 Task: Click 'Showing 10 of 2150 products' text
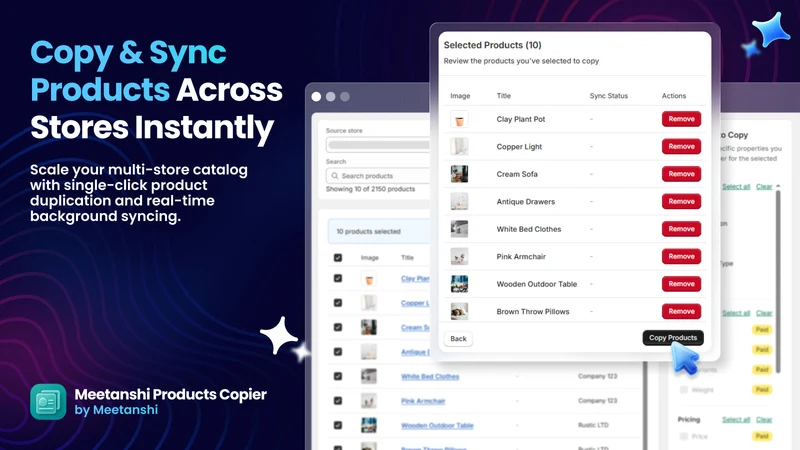(370, 189)
